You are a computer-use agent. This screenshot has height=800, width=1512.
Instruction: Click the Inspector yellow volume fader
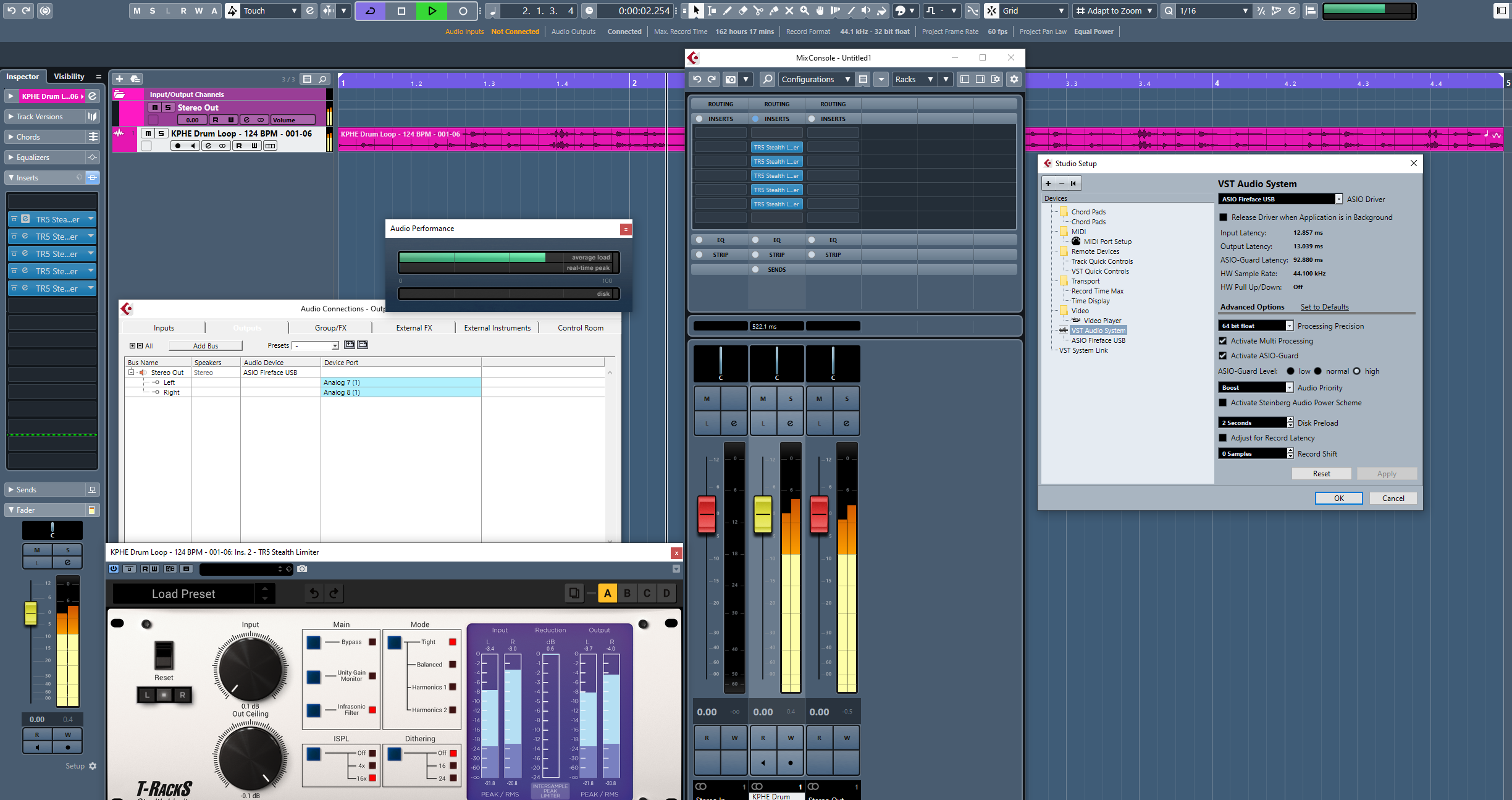[x=30, y=613]
